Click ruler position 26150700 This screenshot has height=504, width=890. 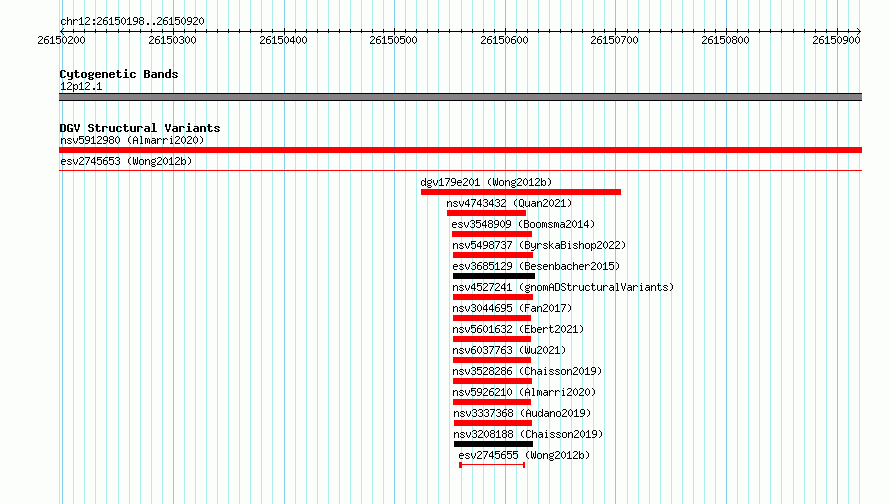tap(614, 40)
